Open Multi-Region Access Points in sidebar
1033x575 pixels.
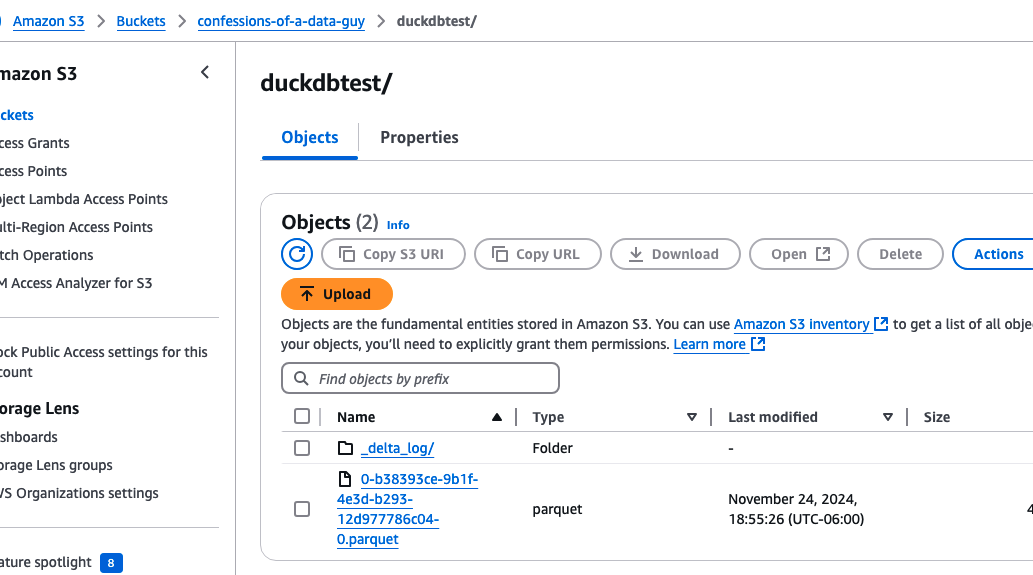[x=76, y=227]
